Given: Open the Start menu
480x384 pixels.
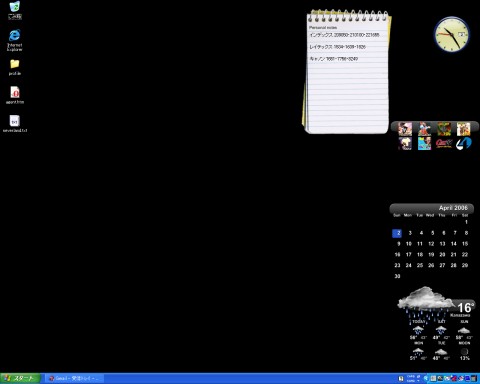Looking at the screenshot, I should click(x=20, y=378).
